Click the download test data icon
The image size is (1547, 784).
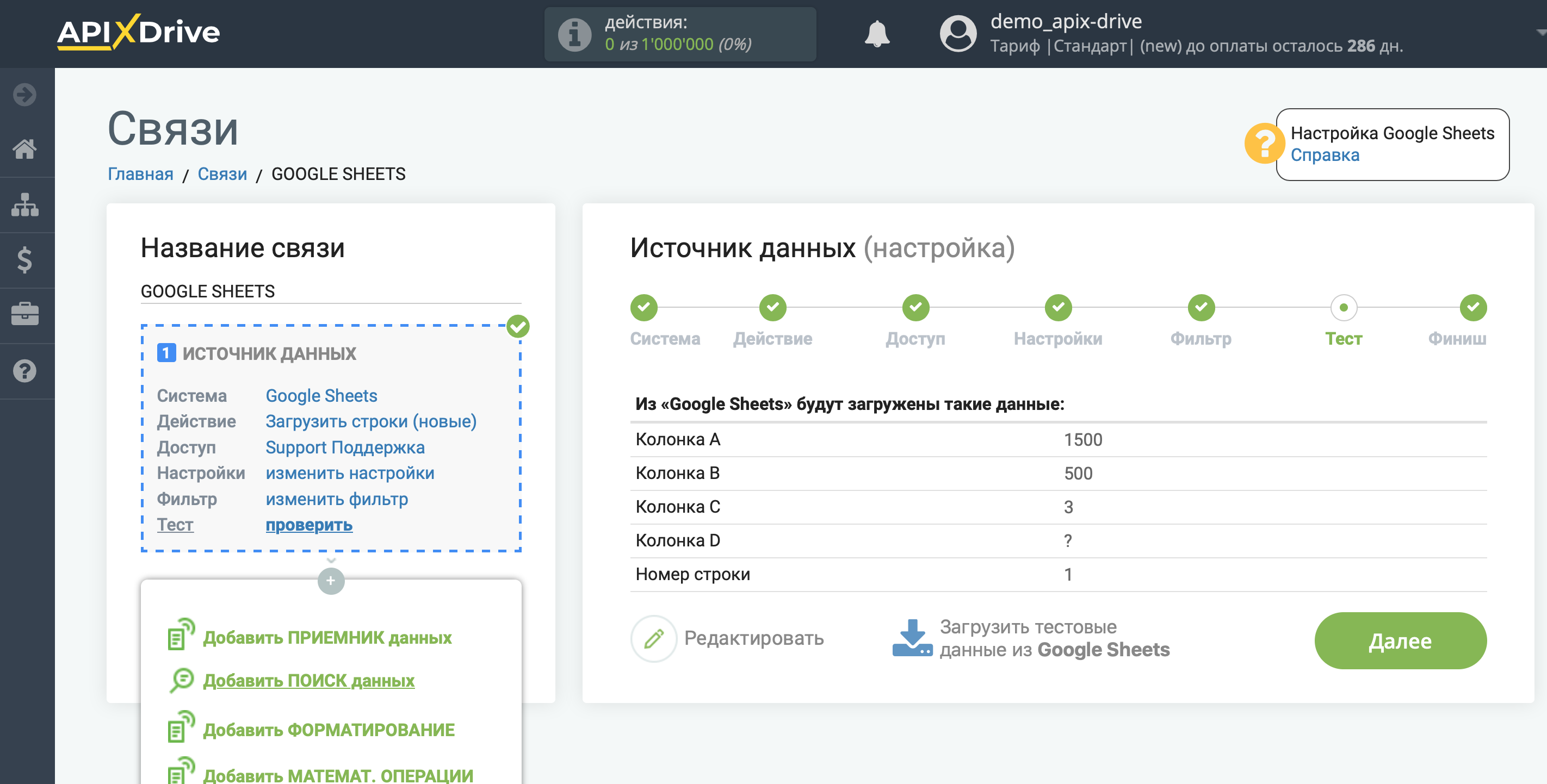[x=912, y=638]
